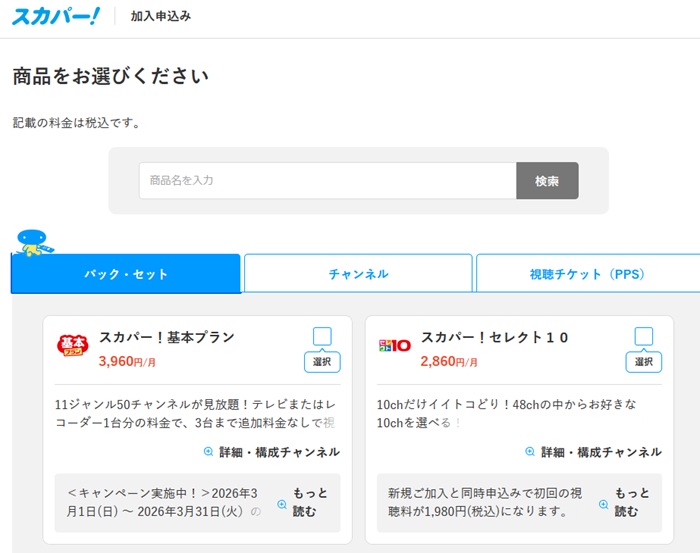The image size is (700, 553).
Task: Check the スカパー!セレクト10 selection checkbox
Action: tap(644, 336)
